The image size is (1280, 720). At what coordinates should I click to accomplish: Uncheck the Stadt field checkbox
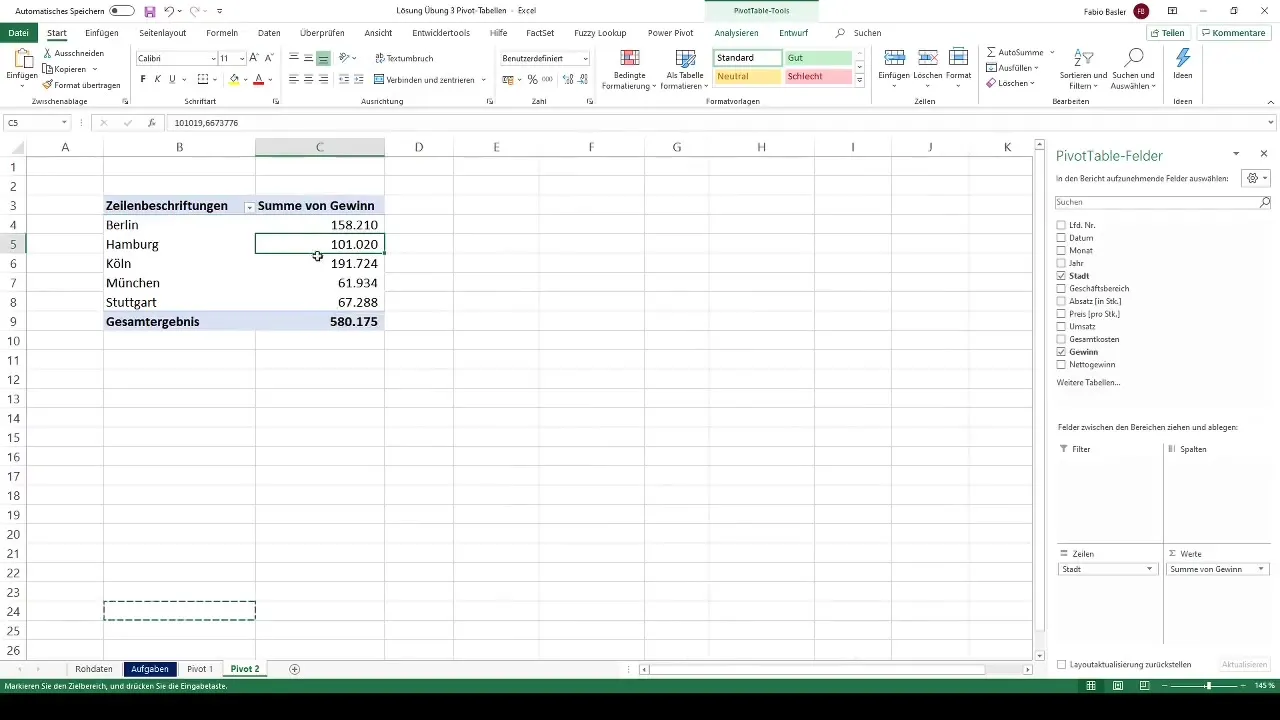pyautogui.click(x=1061, y=276)
